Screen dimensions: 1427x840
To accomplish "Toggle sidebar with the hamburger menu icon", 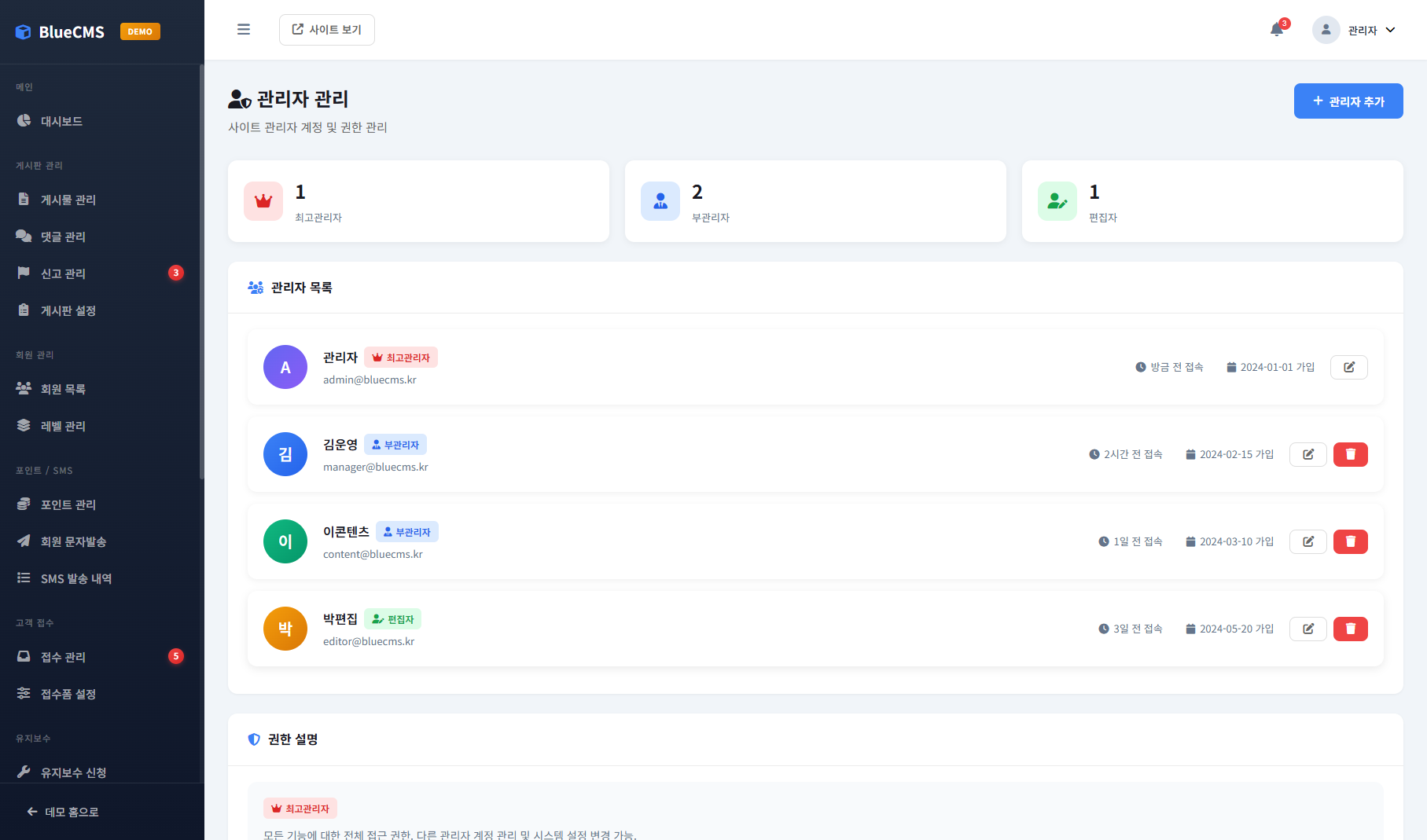I will tap(244, 30).
